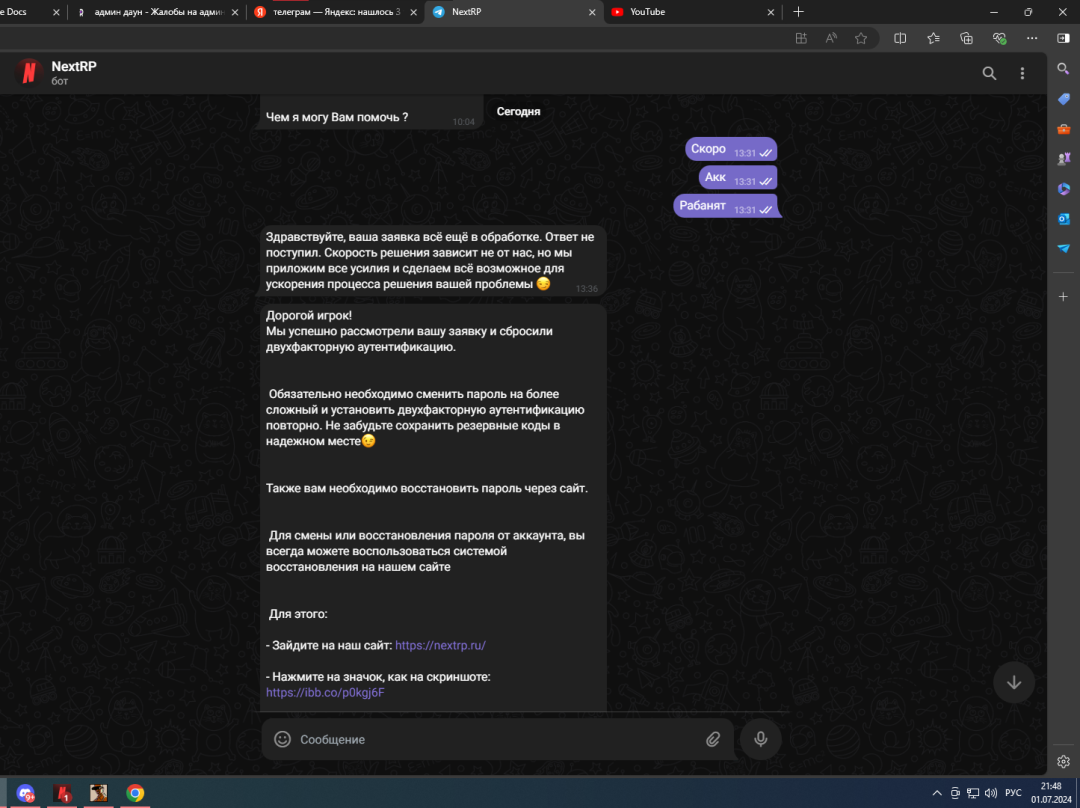Switch to the 'телеграм — Яндекс' tab
The image size is (1080, 808).
tap(336, 12)
